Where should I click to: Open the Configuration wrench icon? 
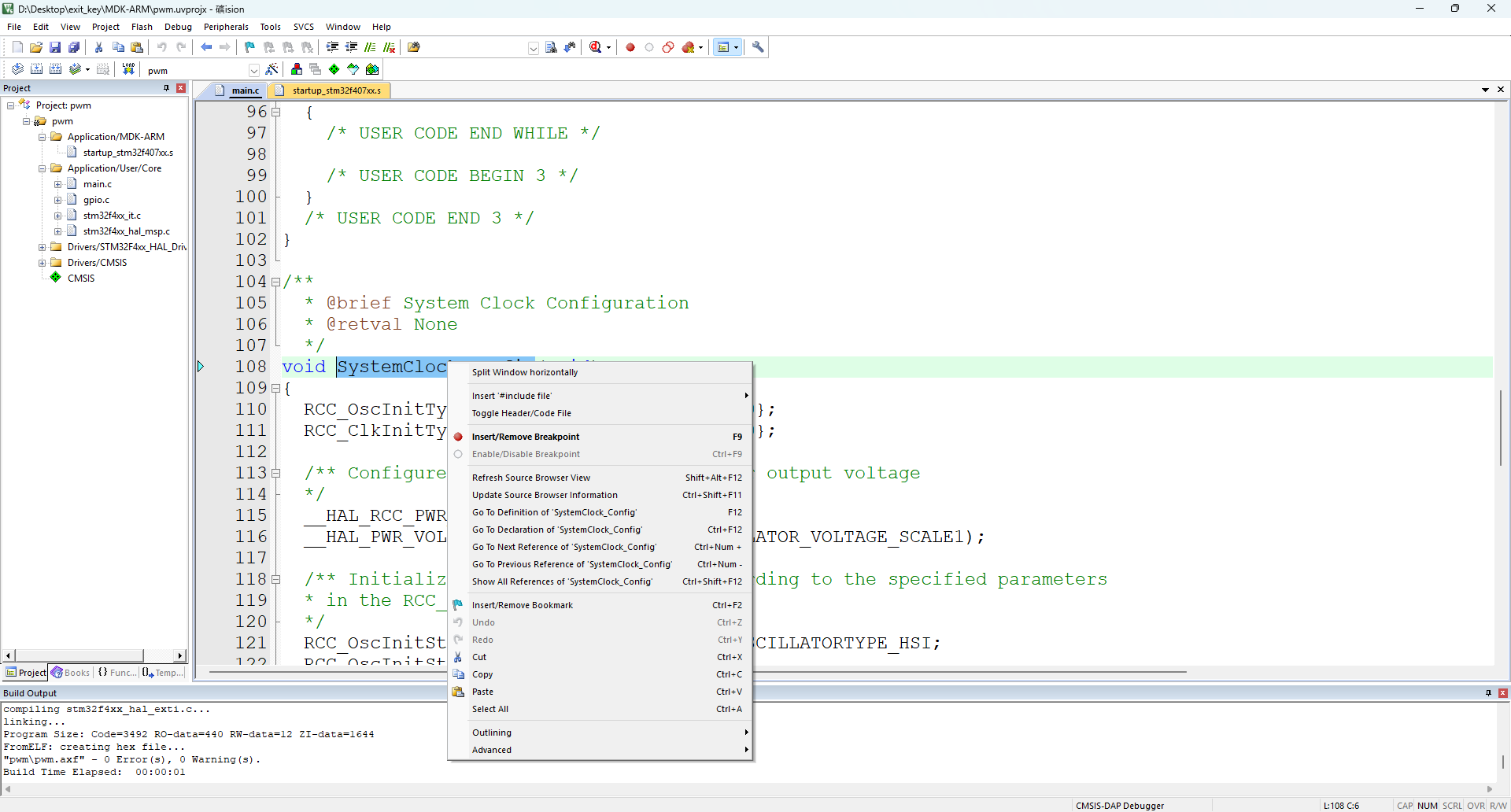(758, 47)
